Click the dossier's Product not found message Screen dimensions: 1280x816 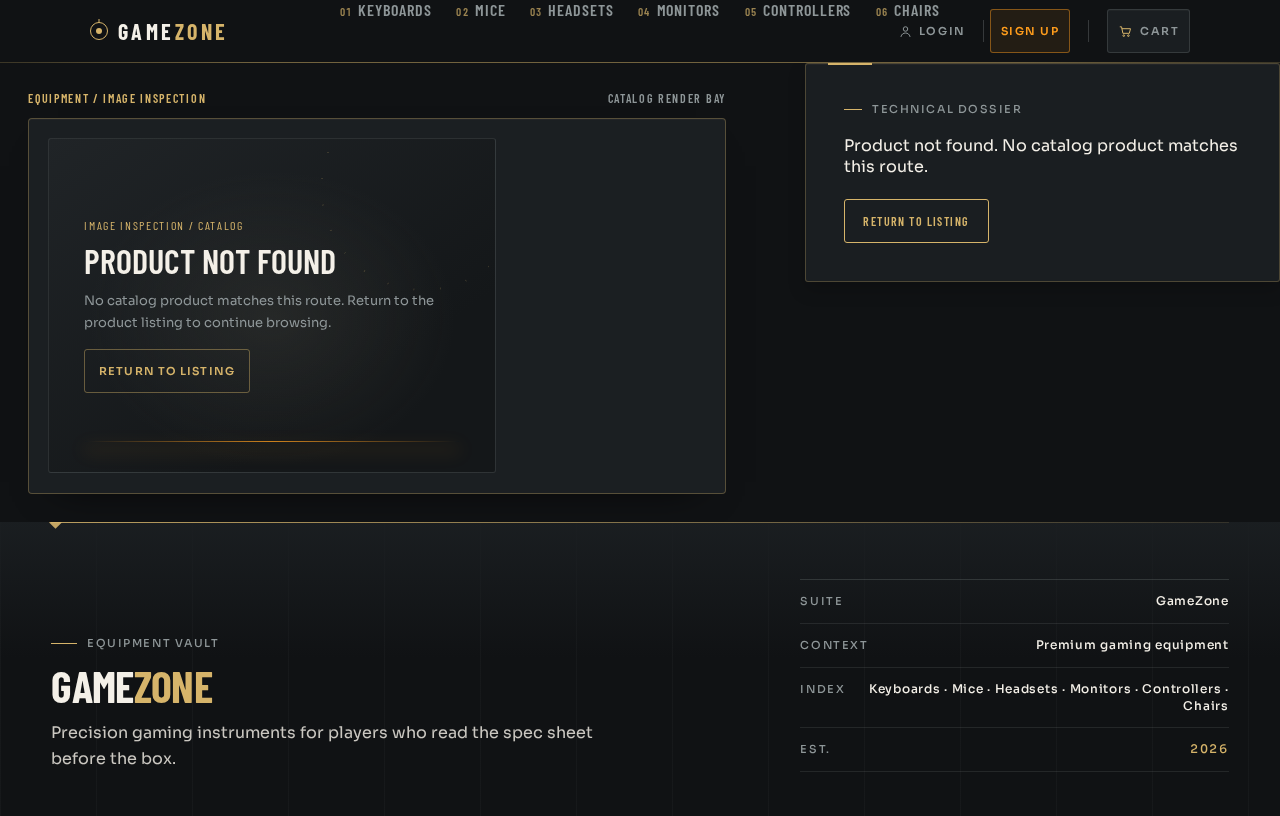coord(1041,156)
